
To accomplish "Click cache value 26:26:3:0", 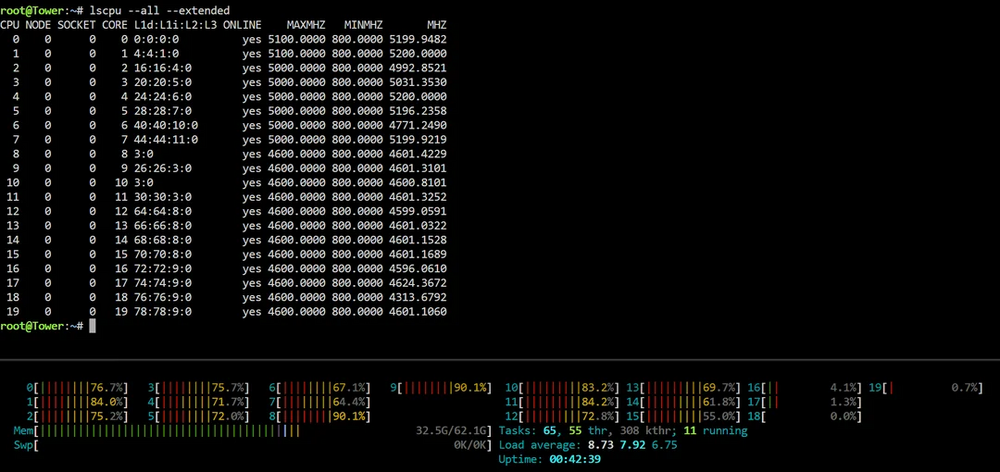I will click(x=163, y=168).
